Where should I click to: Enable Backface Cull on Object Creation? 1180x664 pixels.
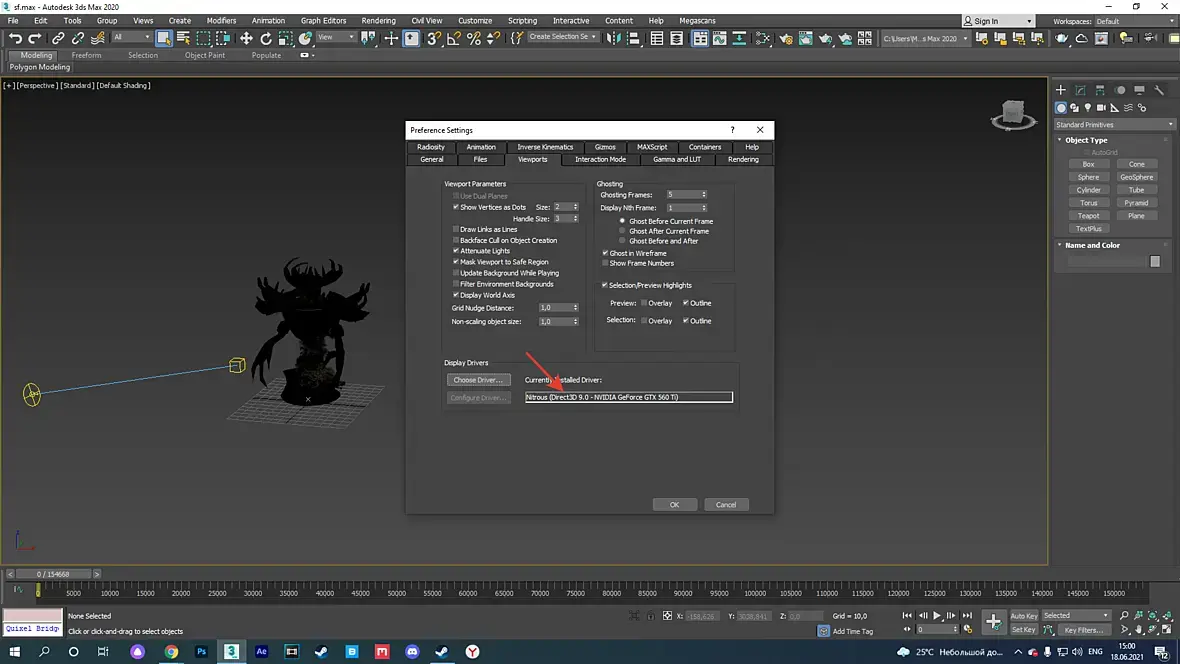456,240
